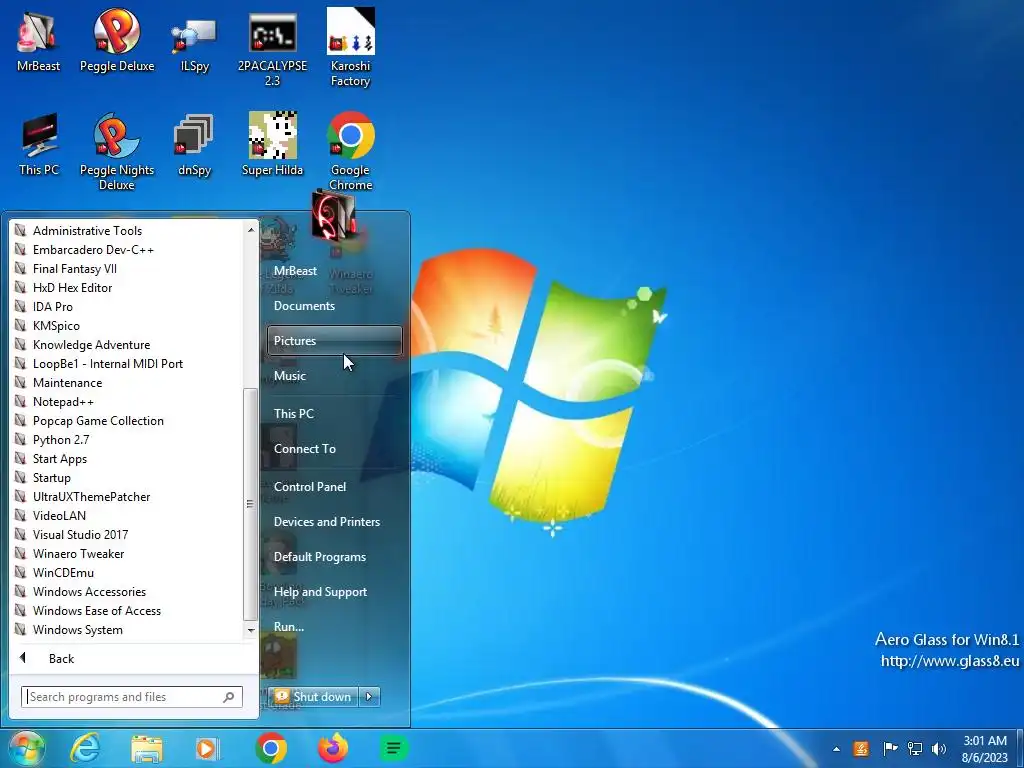Launch Peggle Deluxe from the desktop

coord(117,41)
